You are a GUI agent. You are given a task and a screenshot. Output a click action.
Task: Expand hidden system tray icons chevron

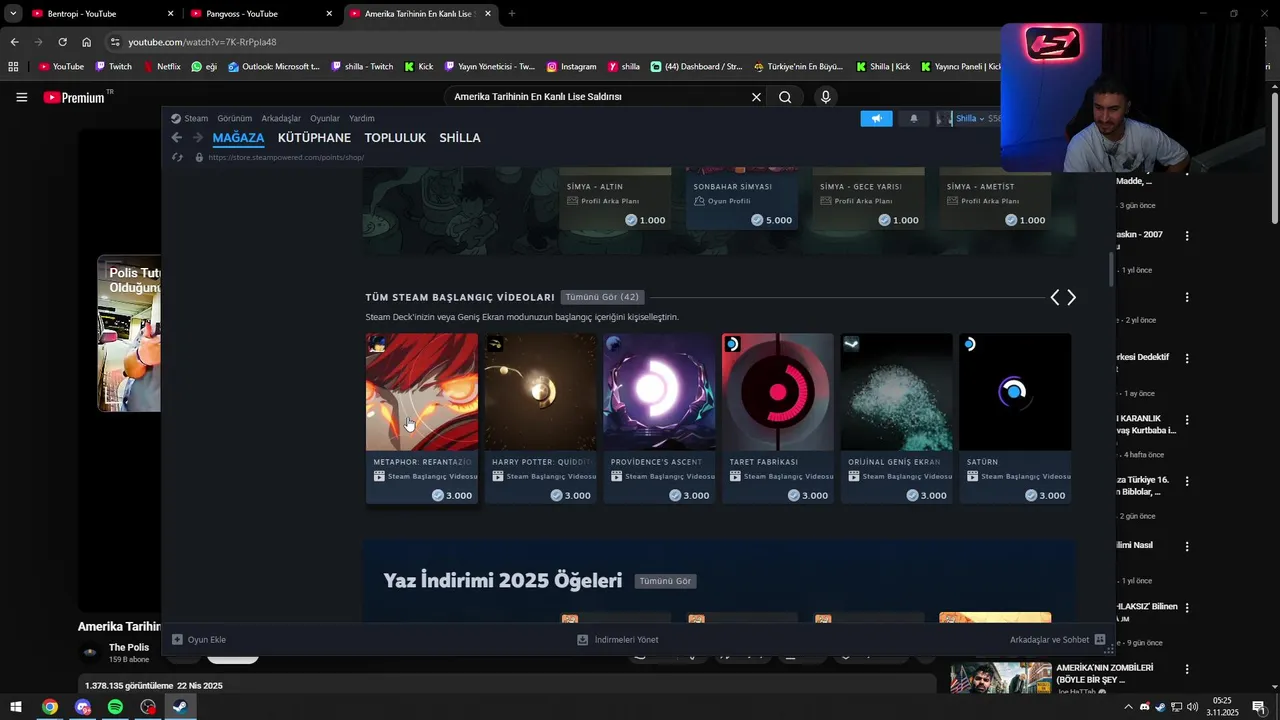coord(1129,707)
